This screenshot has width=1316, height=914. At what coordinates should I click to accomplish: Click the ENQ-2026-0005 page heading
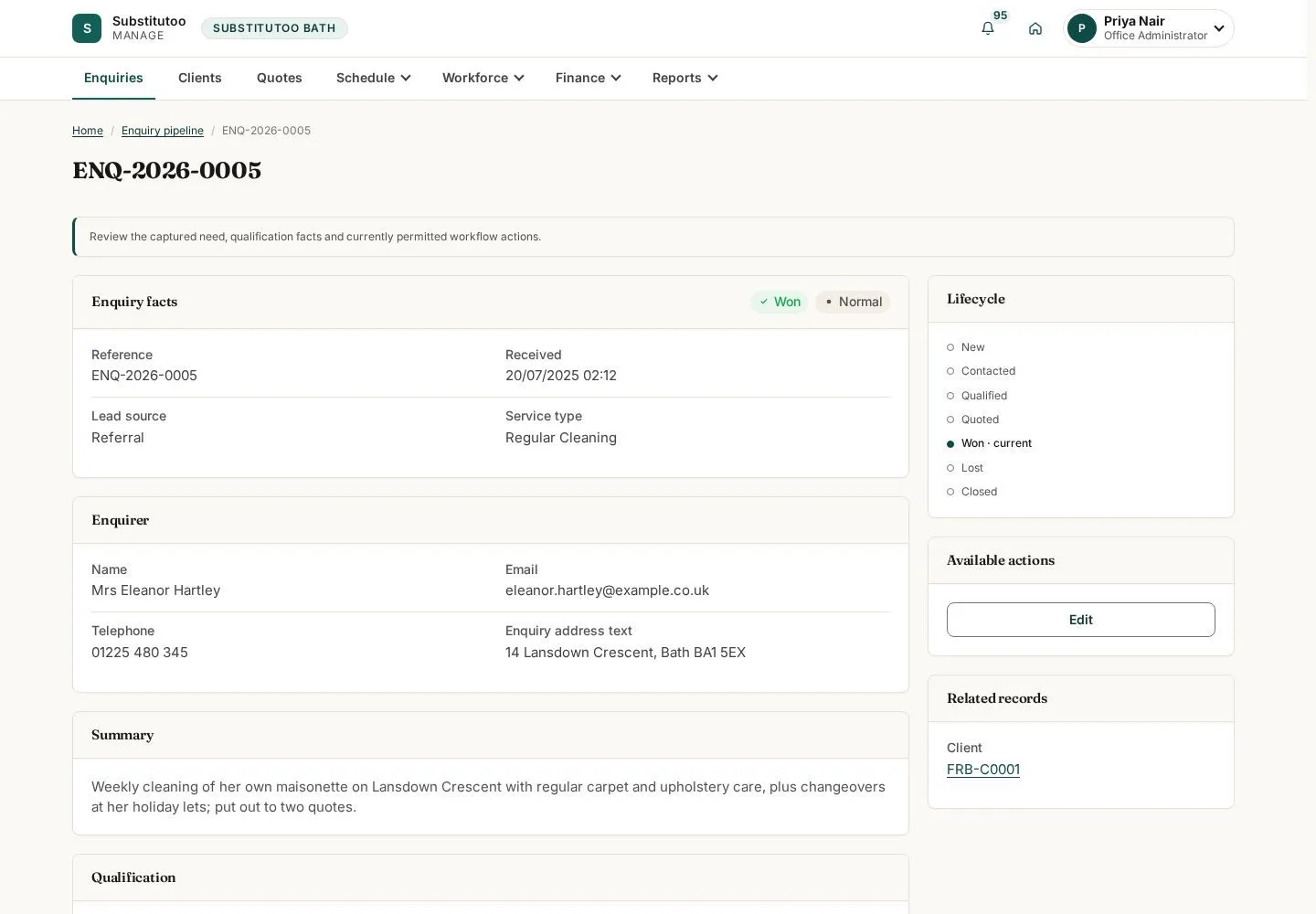pos(167,171)
